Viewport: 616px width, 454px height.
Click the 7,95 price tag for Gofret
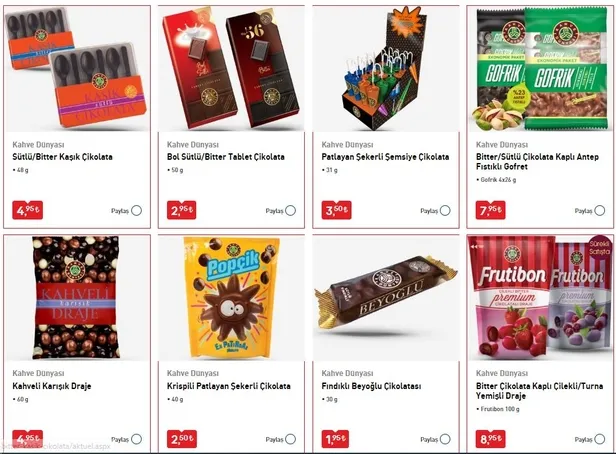491,210
